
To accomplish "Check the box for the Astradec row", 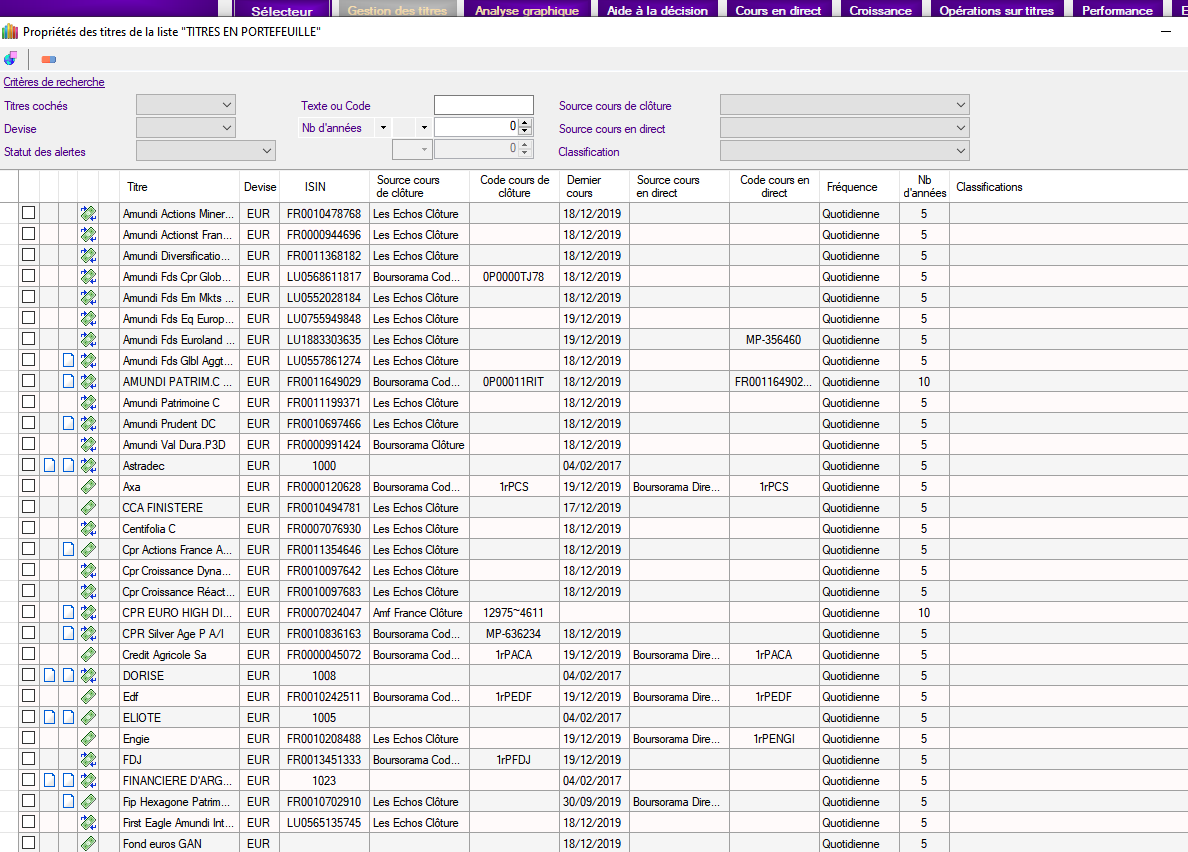I will coord(29,465).
